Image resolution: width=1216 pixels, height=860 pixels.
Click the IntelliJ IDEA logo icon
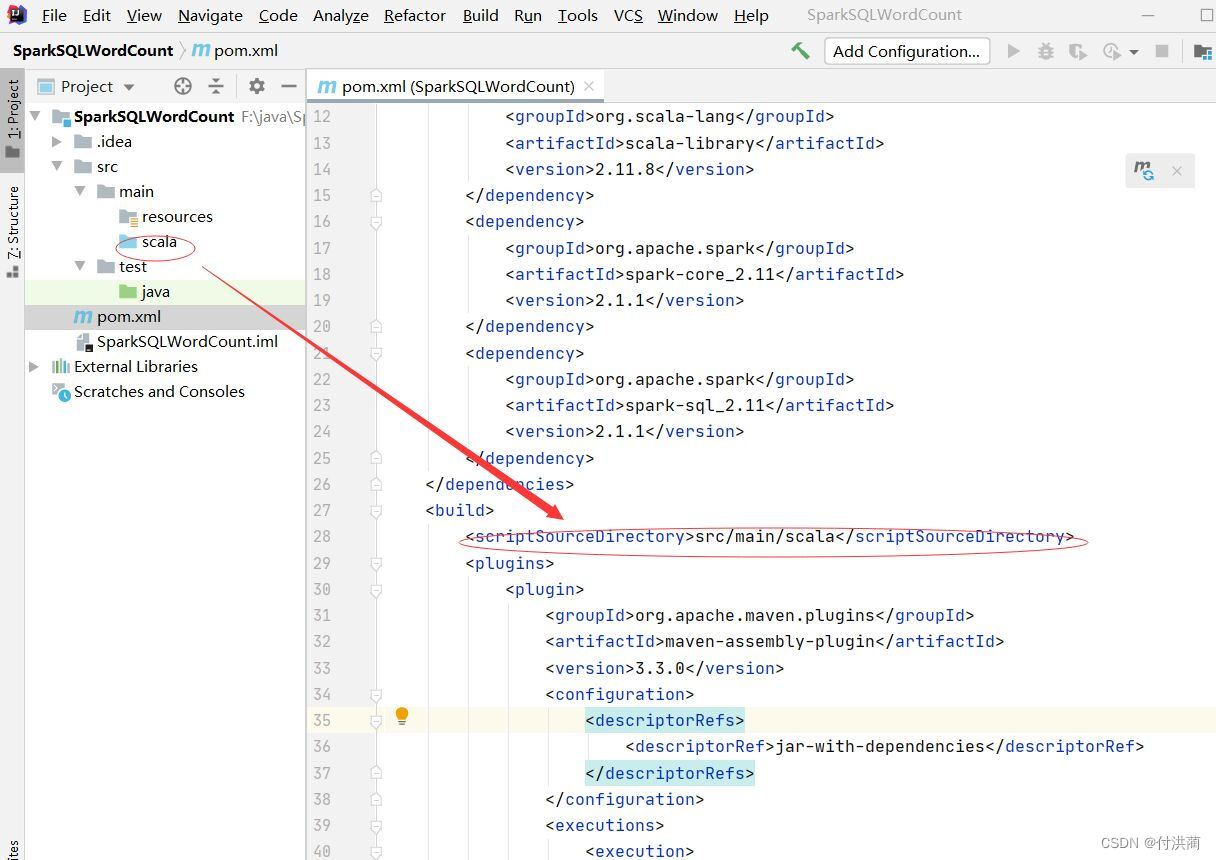pos(16,14)
